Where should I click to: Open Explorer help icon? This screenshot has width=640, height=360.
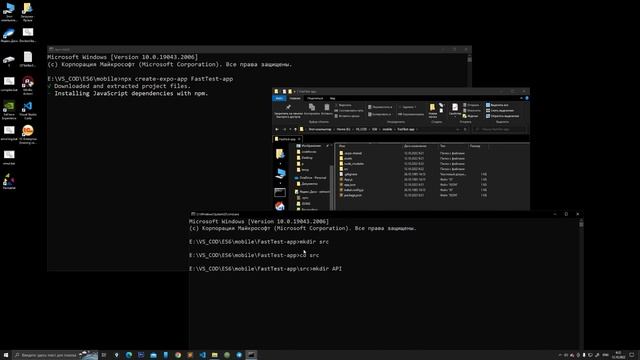pyautogui.click(x=527, y=98)
